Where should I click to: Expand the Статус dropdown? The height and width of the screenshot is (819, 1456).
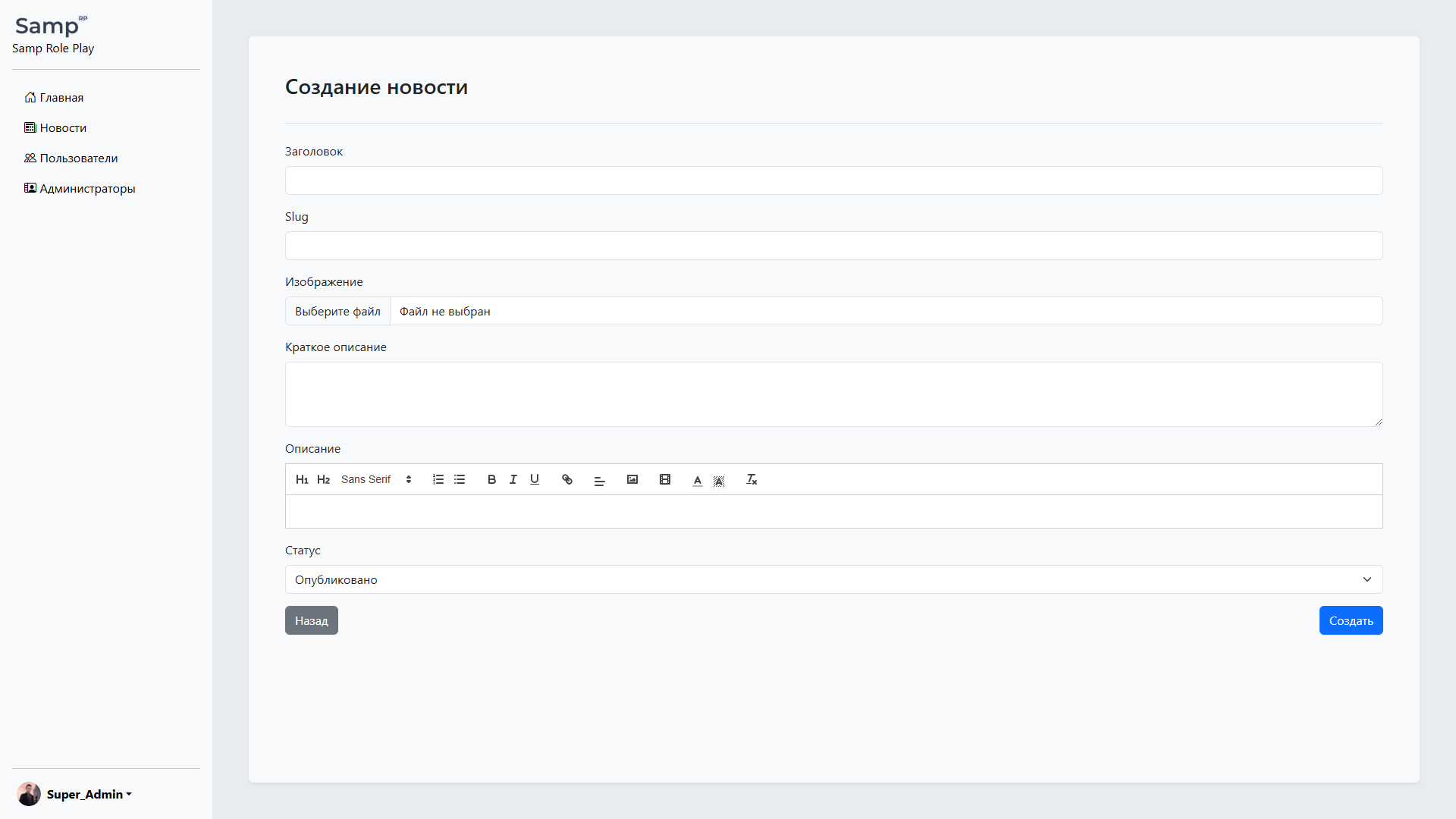(833, 579)
